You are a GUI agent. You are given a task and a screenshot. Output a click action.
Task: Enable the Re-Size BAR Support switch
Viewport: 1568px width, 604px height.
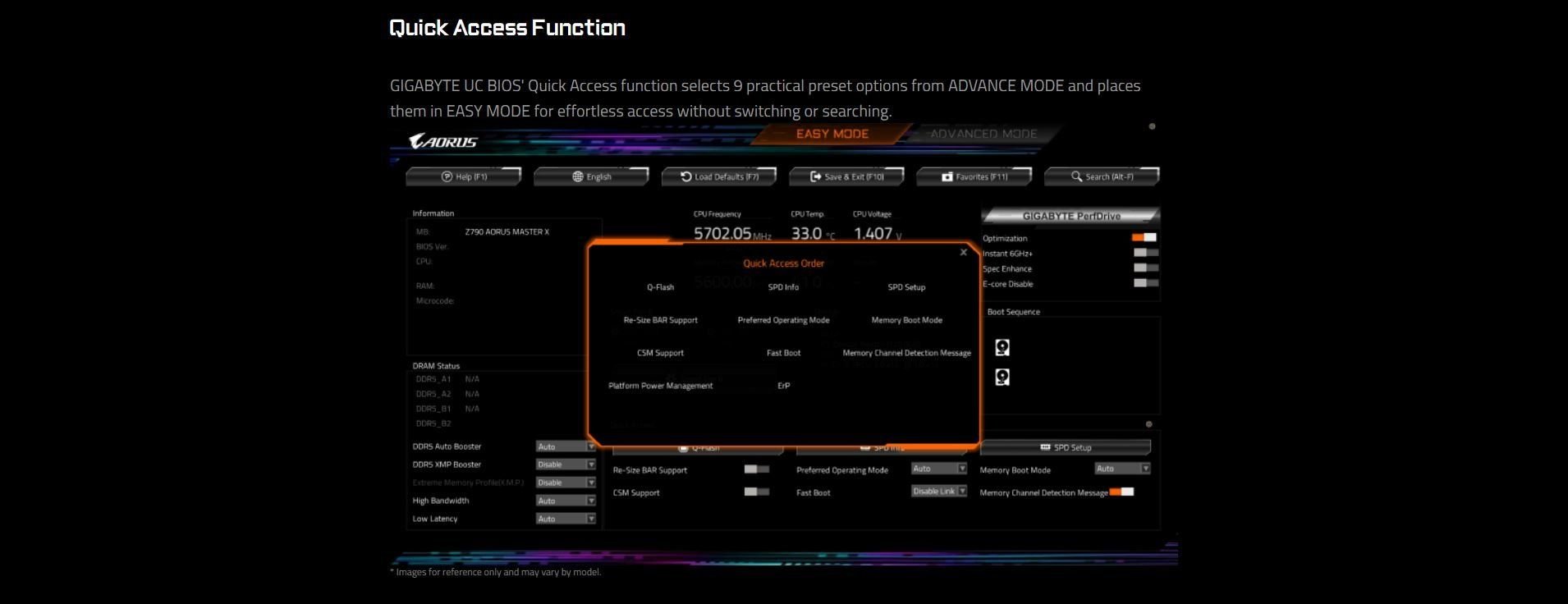click(757, 469)
